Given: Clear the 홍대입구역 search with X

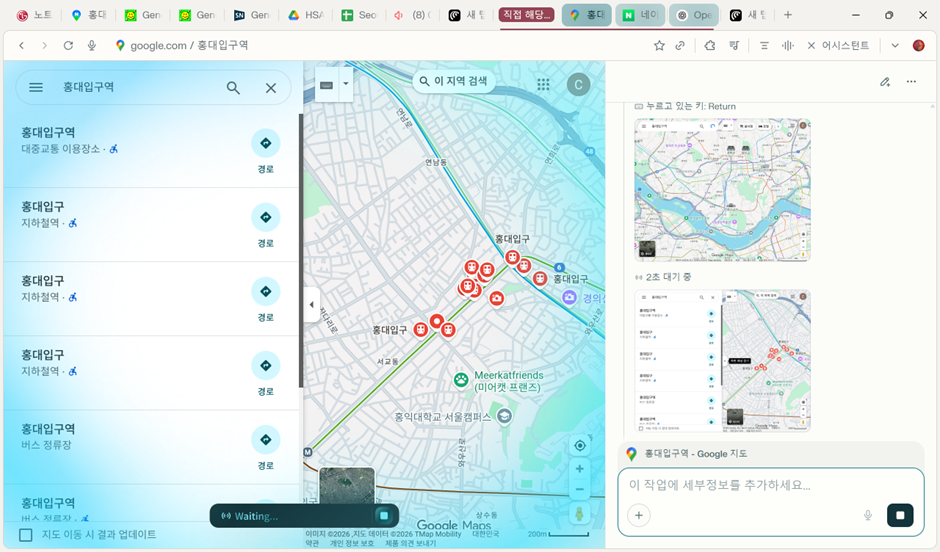Looking at the screenshot, I should [x=271, y=88].
